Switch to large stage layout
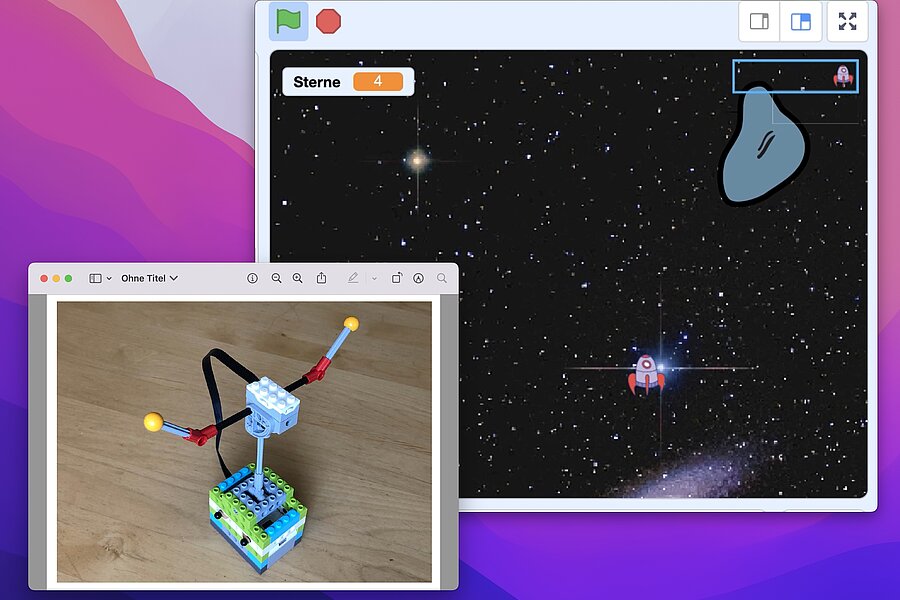This screenshot has height=600, width=900. coord(801,22)
